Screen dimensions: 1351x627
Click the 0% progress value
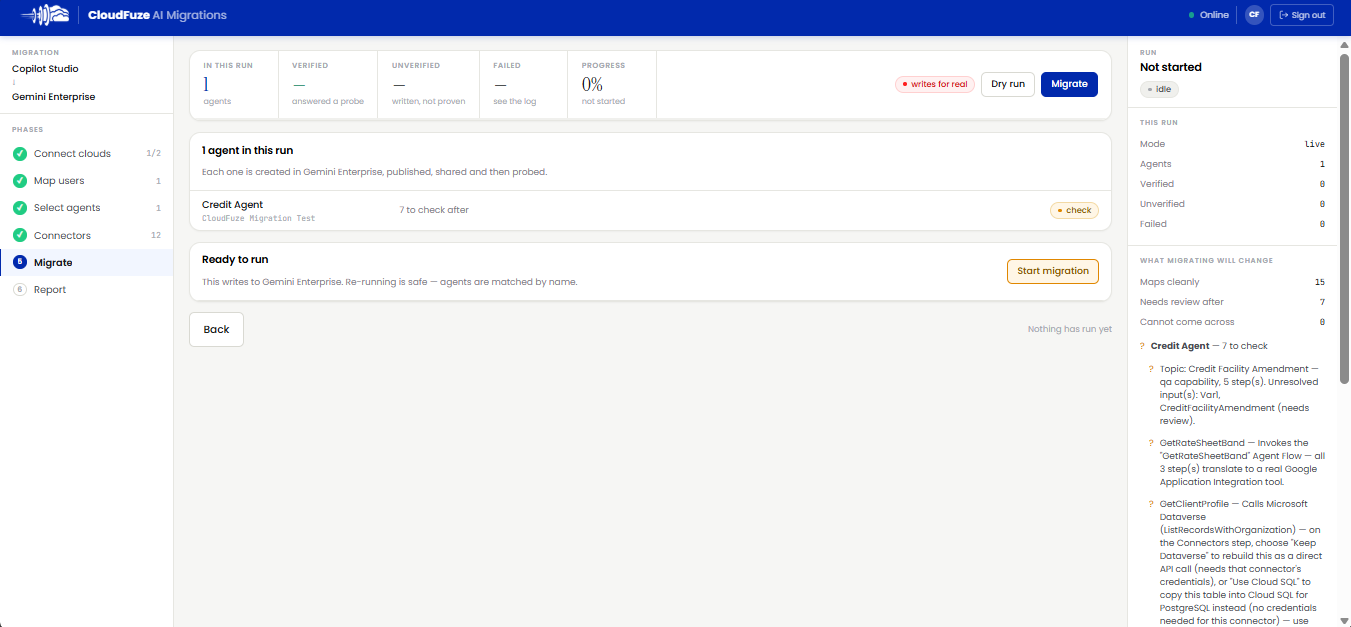(x=592, y=85)
